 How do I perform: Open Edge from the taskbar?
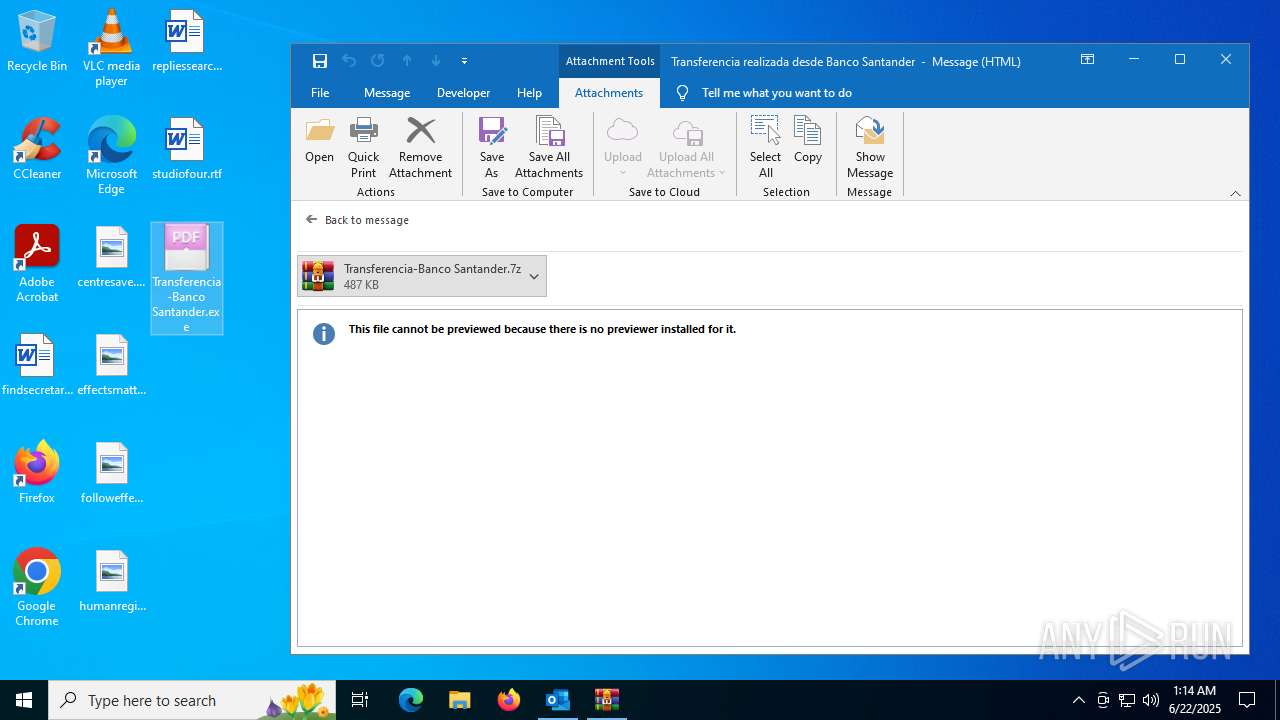pyautogui.click(x=411, y=700)
